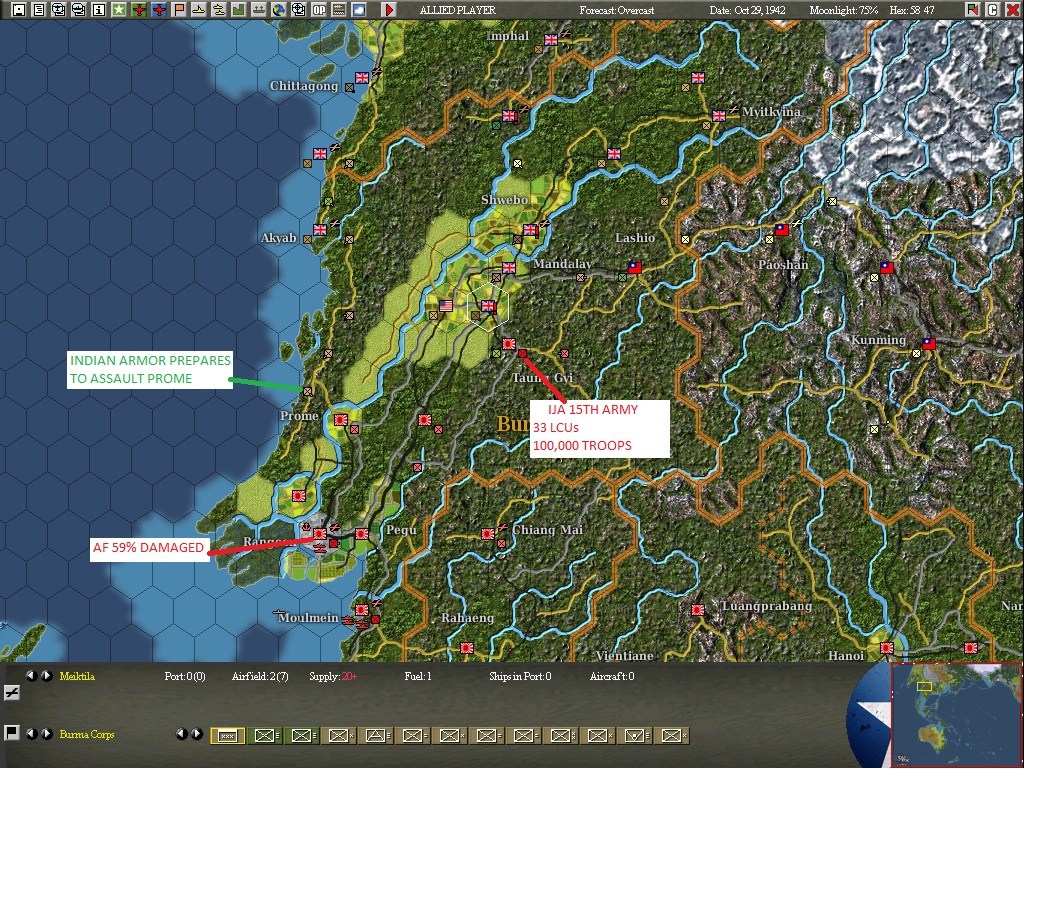Select previous unit before Burma Corps
1061x898 pixels.
[x=31, y=734]
